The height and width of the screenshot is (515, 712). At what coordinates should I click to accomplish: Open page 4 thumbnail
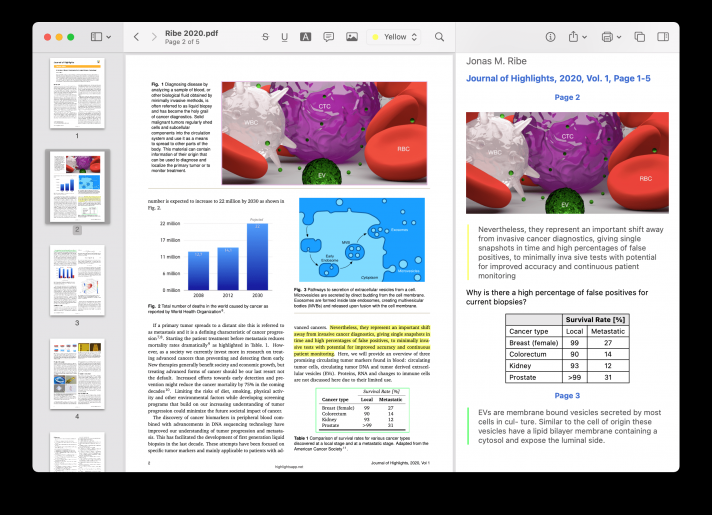click(x=77, y=374)
